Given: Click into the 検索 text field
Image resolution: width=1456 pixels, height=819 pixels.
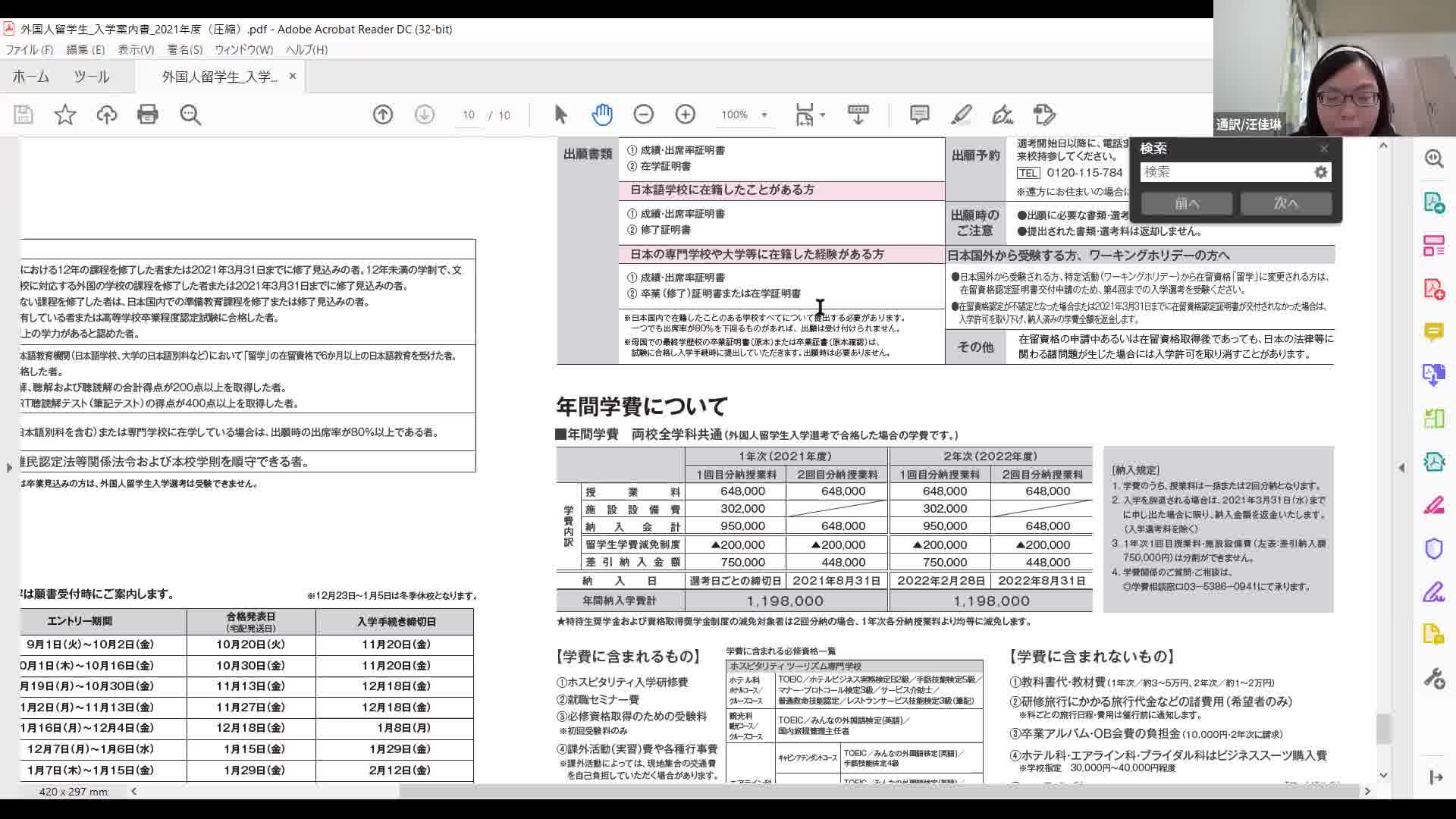Looking at the screenshot, I should (1227, 172).
